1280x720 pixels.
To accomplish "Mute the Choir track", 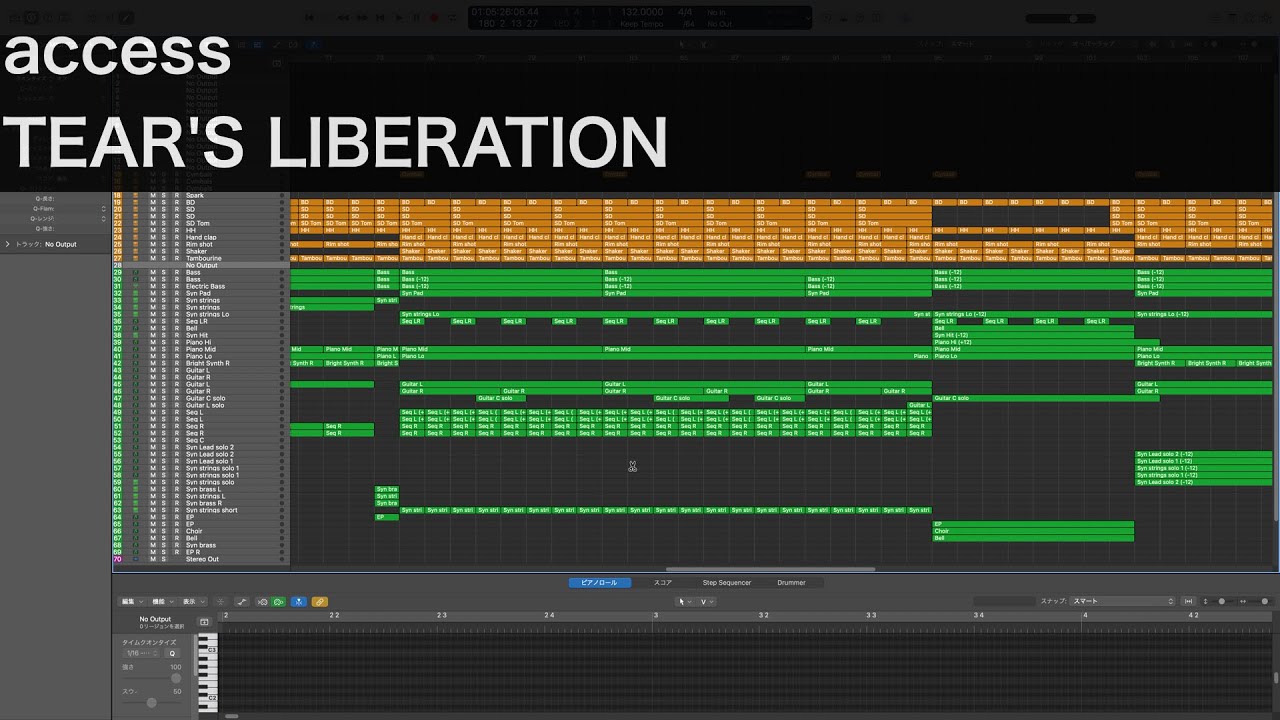I will tap(153, 531).
